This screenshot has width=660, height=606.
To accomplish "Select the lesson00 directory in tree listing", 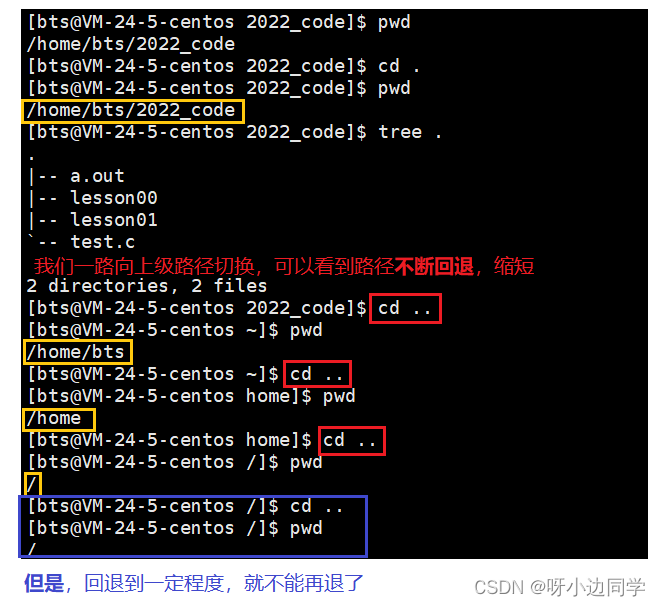I will click(114, 198).
